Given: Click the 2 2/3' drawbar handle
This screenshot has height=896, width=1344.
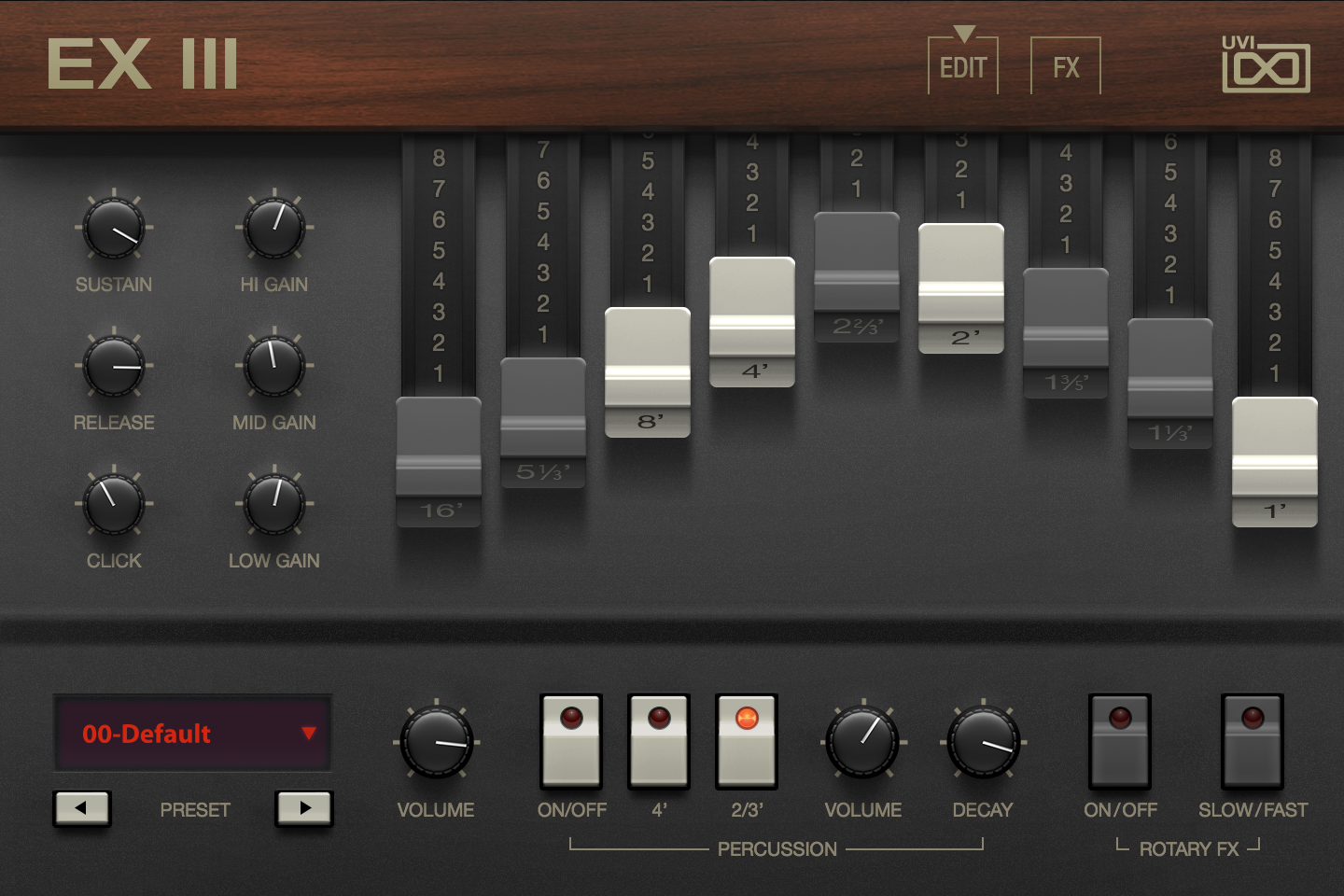Looking at the screenshot, I should click(x=857, y=277).
